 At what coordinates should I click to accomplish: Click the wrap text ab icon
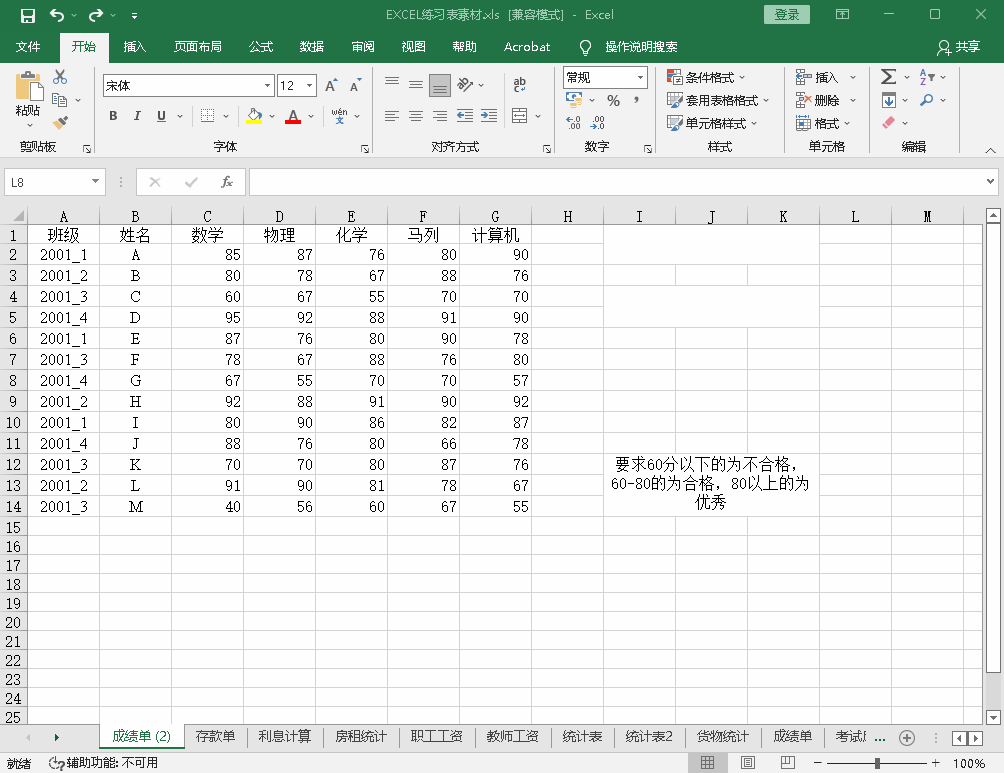[x=519, y=84]
